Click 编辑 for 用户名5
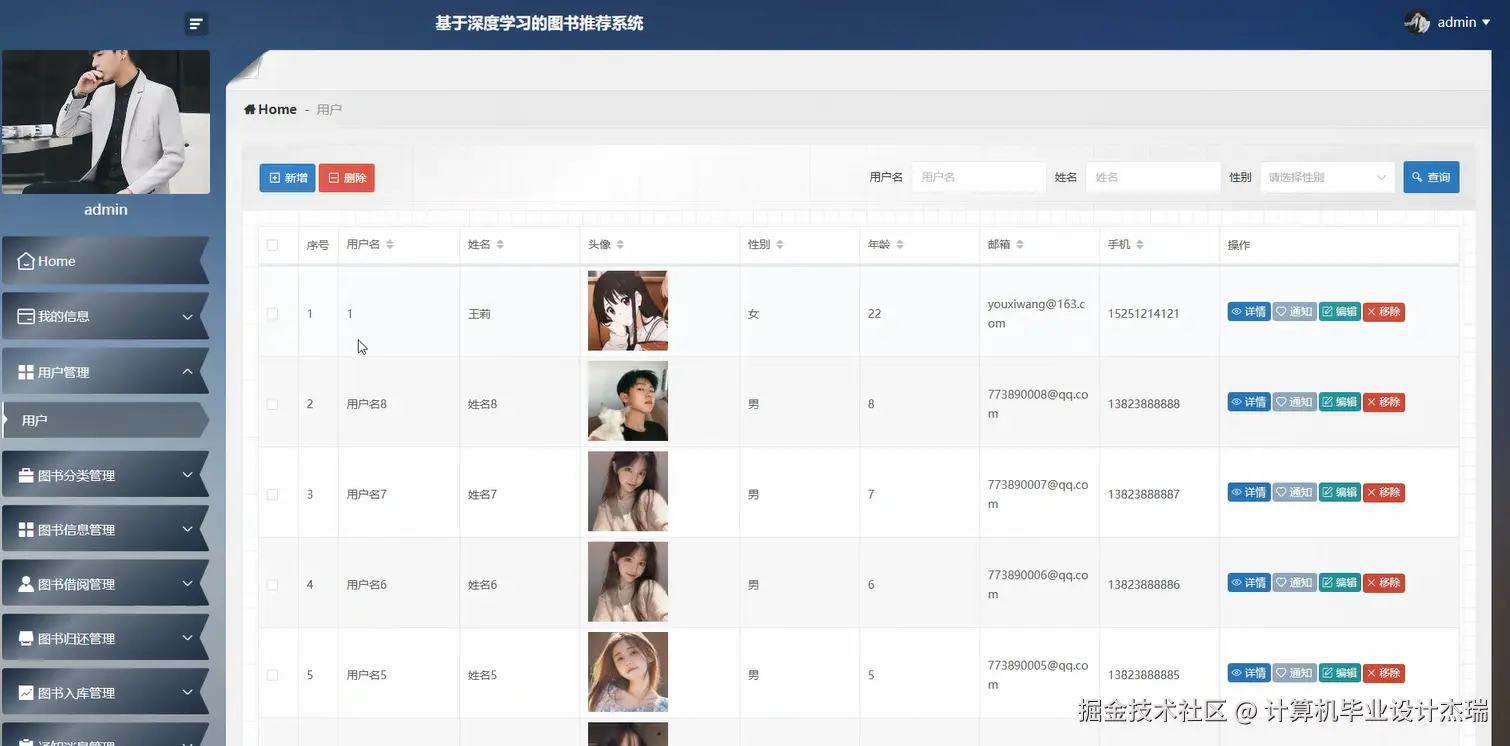The height and width of the screenshot is (746, 1510). click(x=1340, y=672)
